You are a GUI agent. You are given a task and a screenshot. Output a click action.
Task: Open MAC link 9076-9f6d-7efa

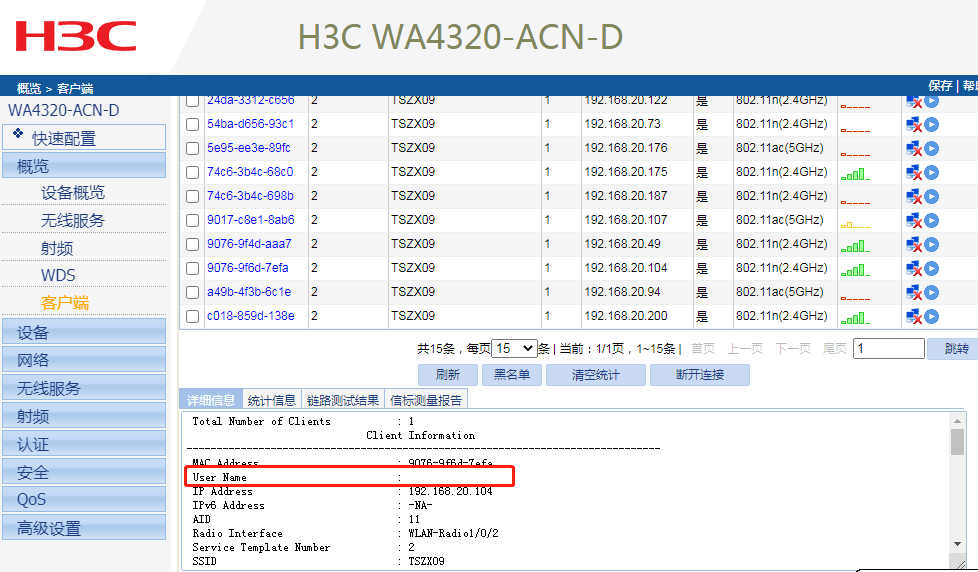click(248, 268)
